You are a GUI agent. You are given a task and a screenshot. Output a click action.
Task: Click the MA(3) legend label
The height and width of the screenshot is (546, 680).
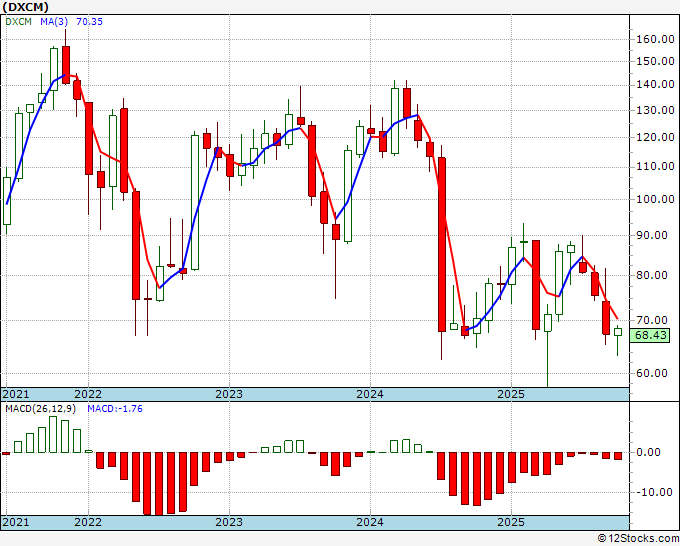pos(54,21)
